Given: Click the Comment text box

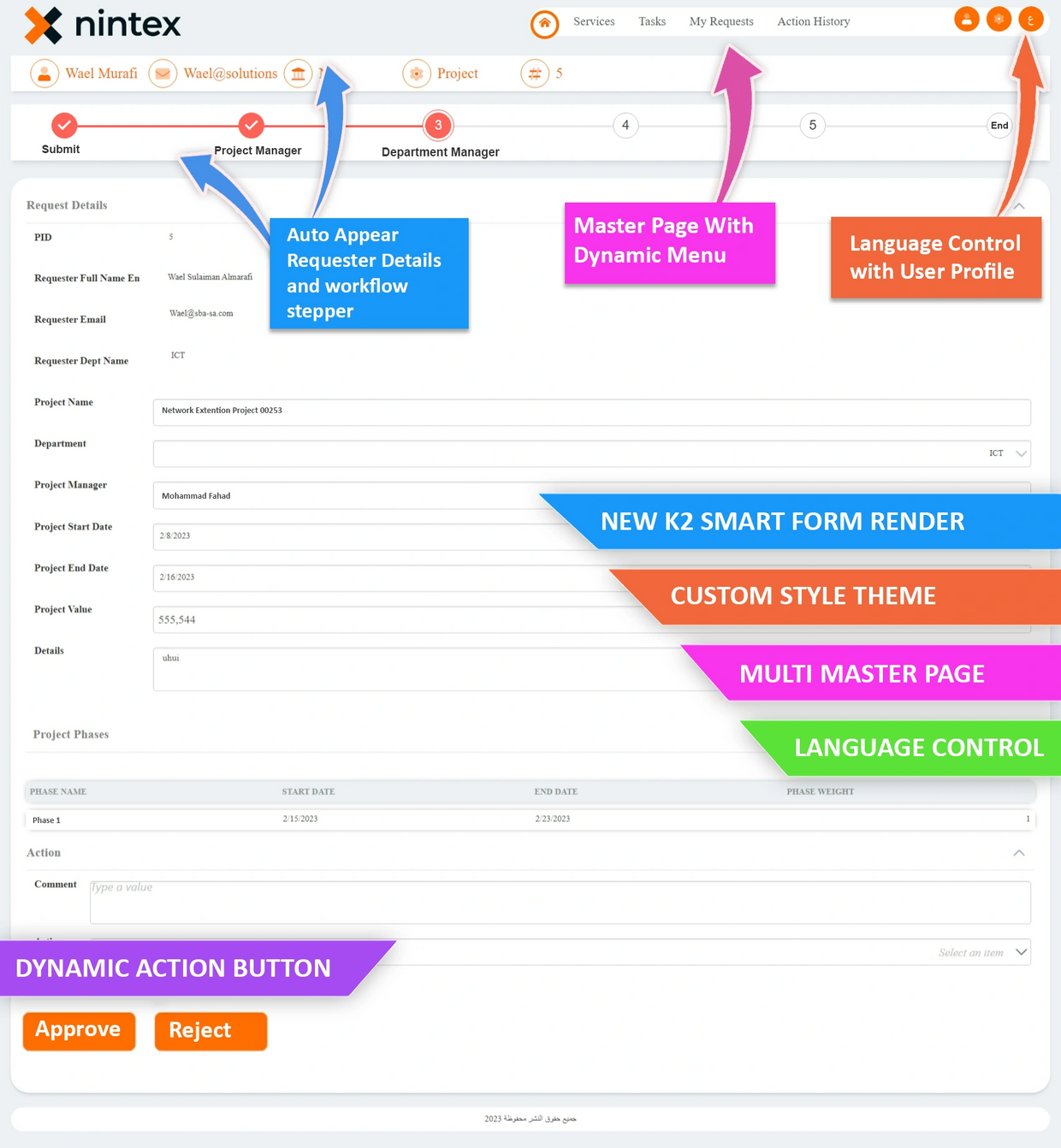Looking at the screenshot, I should pyautogui.click(x=560, y=902).
